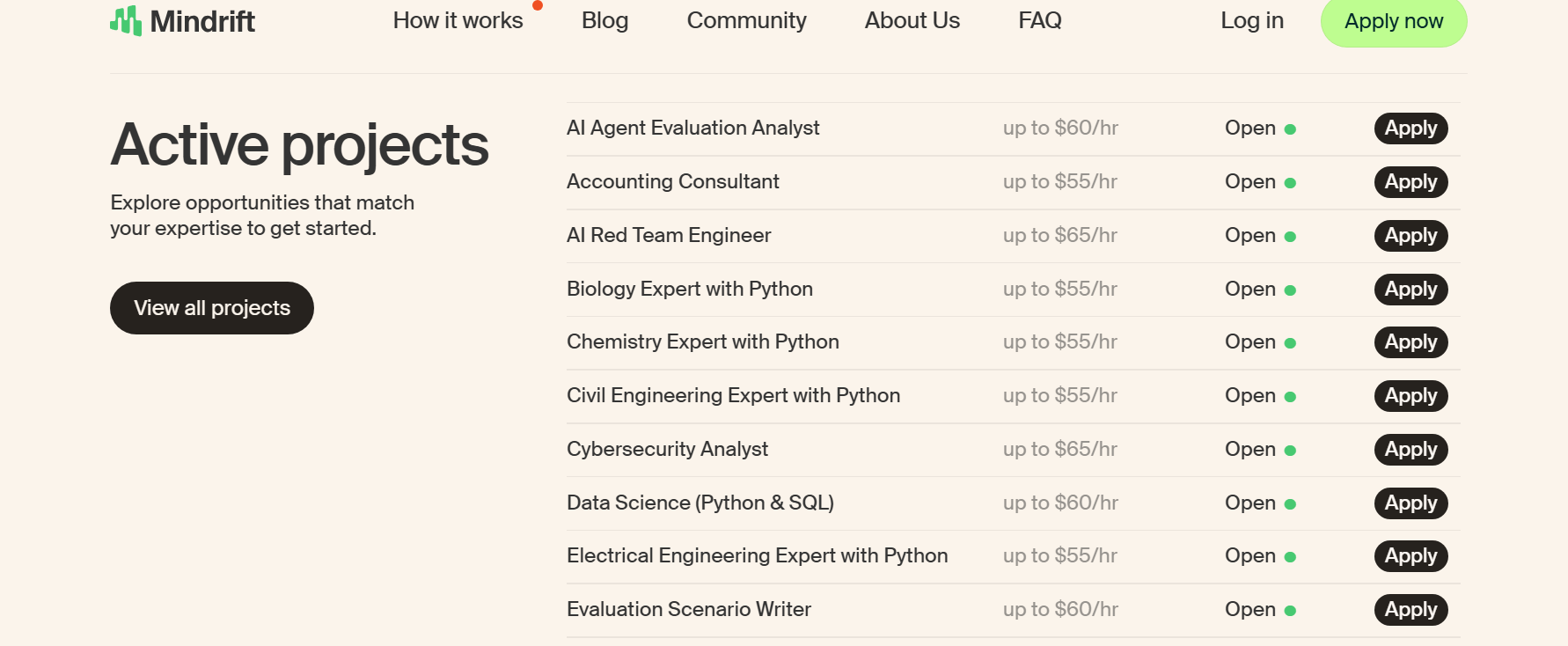Image resolution: width=1568 pixels, height=646 pixels.
Task: Go to the Blog page
Action: tap(604, 20)
